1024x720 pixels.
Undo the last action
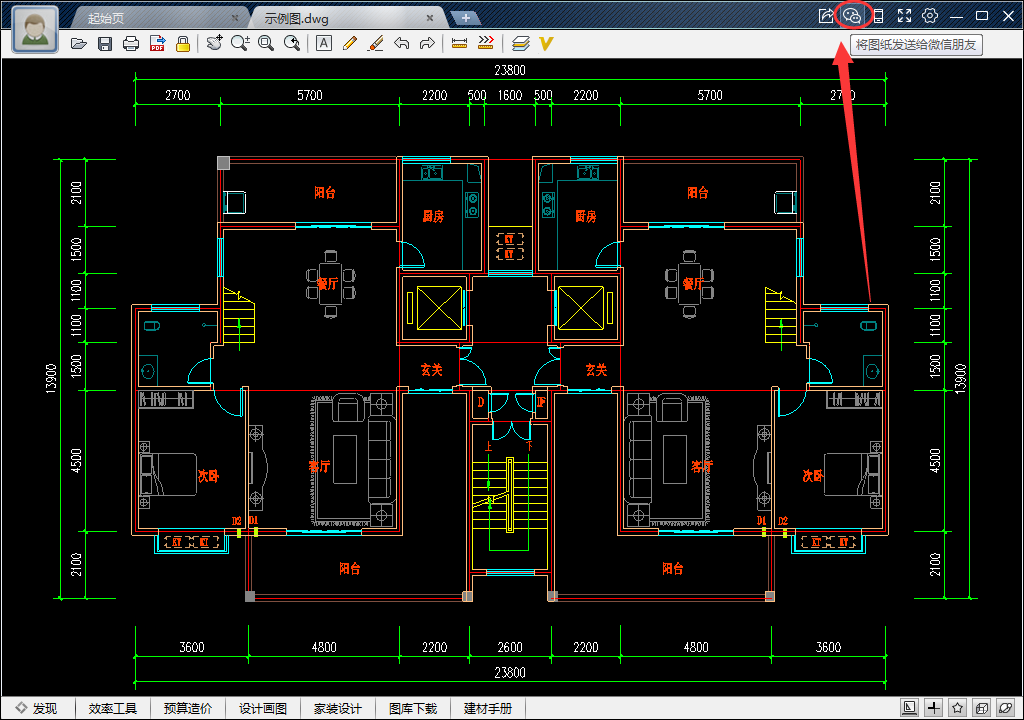coord(401,43)
